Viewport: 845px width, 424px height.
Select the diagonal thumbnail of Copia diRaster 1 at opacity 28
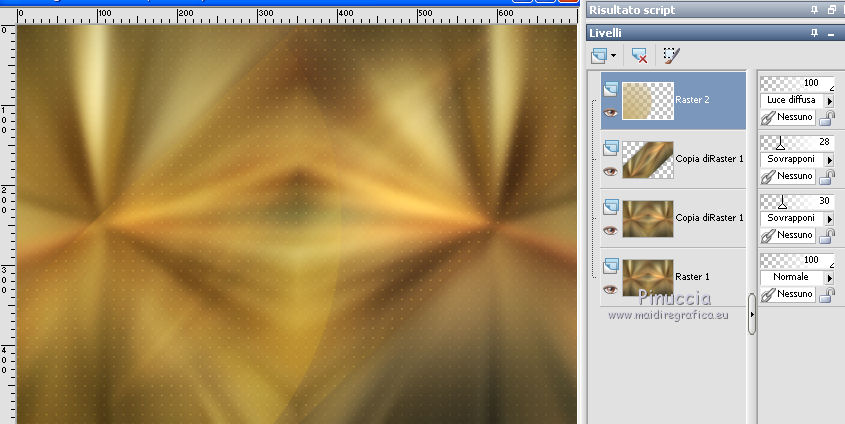[x=648, y=159]
